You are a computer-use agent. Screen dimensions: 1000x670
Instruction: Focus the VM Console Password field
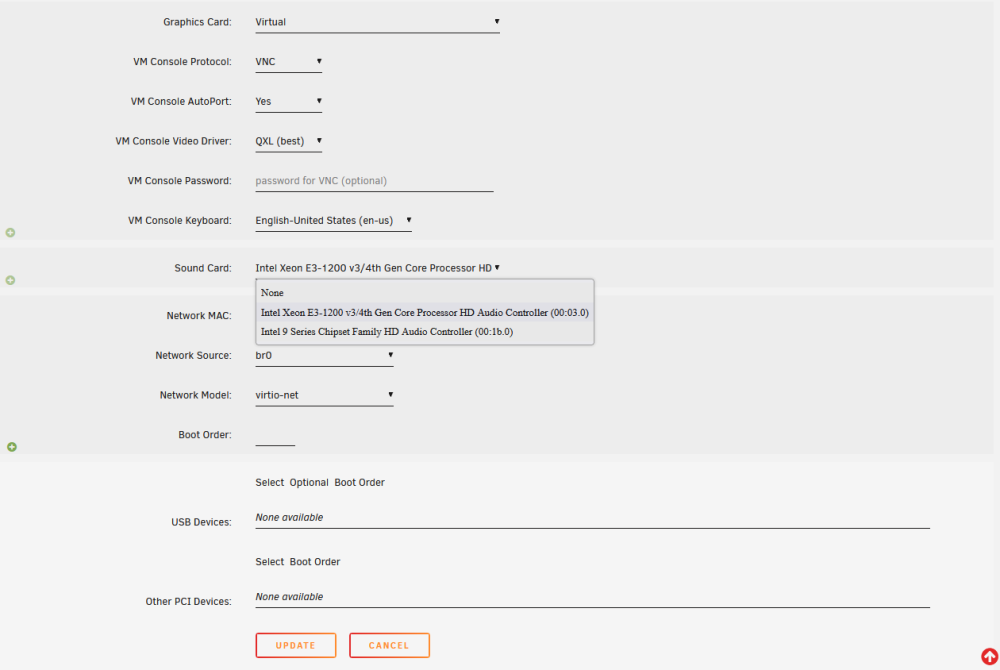point(374,181)
